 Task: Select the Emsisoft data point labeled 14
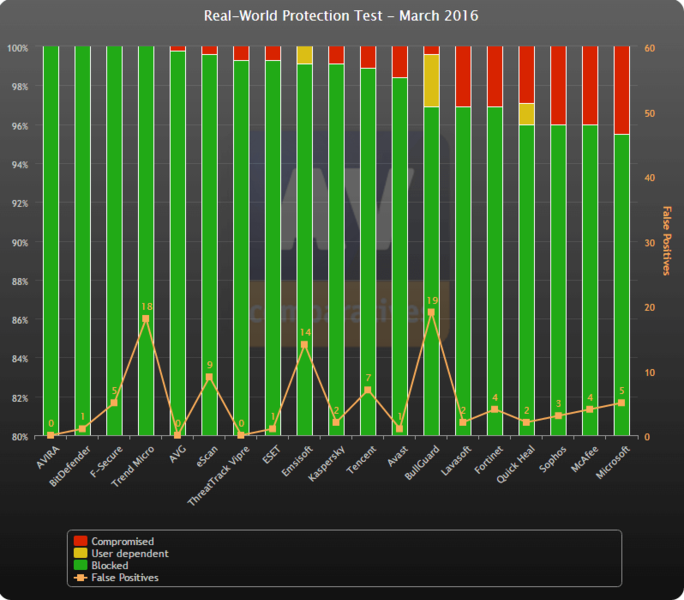(x=304, y=345)
